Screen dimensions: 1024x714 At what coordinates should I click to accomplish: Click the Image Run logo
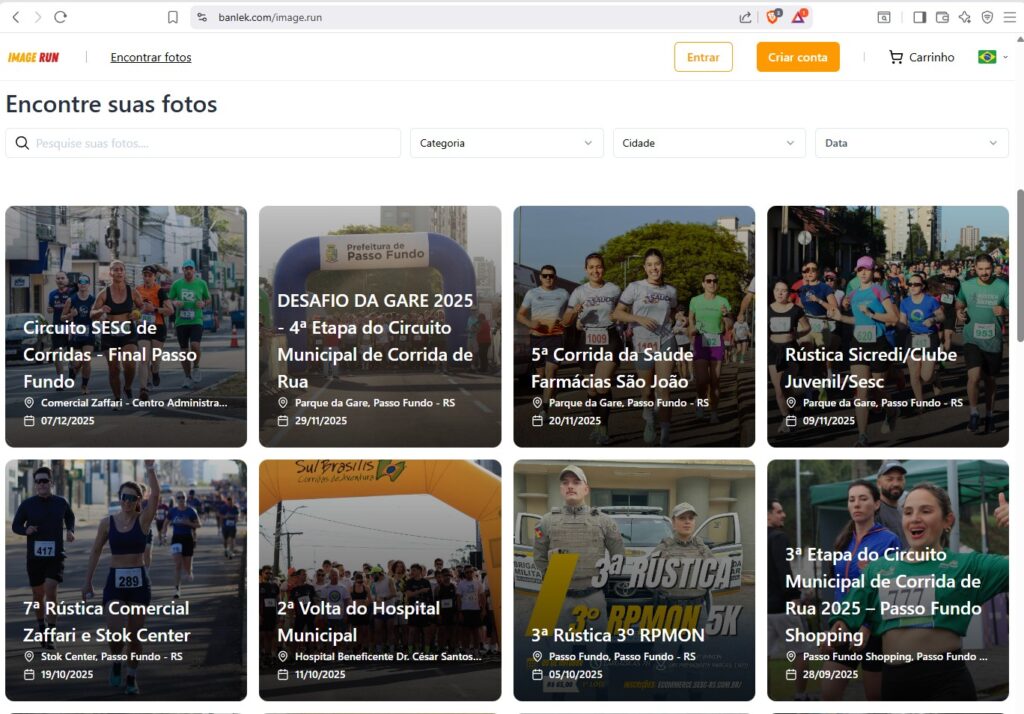(33, 57)
